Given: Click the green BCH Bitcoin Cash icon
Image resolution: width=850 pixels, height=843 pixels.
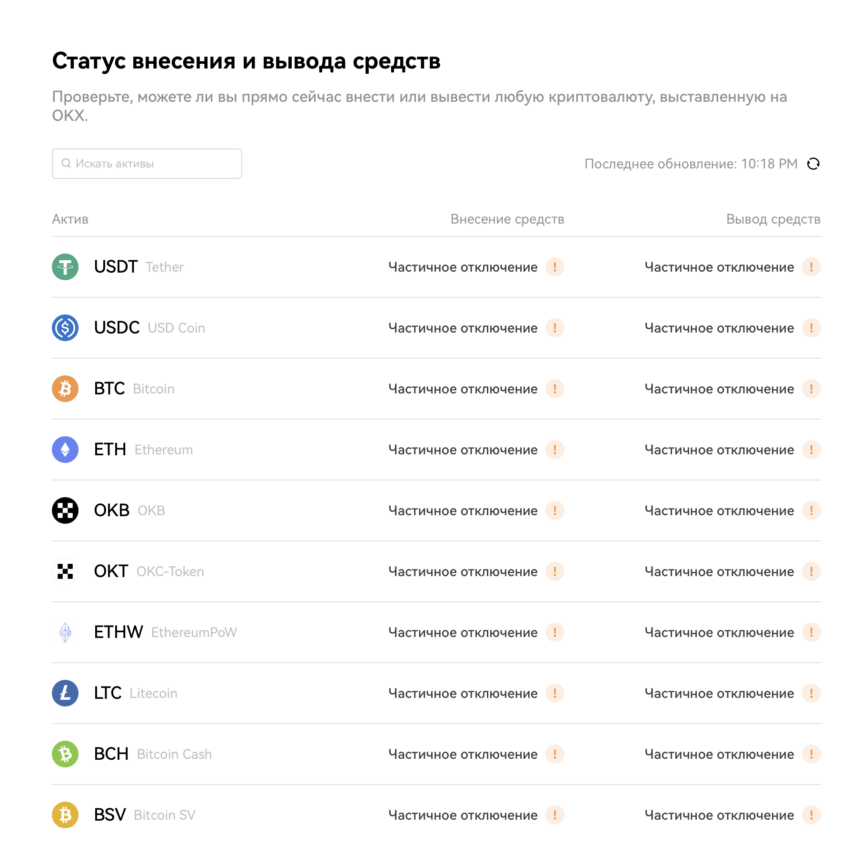Looking at the screenshot, I should tap(65, 754).
